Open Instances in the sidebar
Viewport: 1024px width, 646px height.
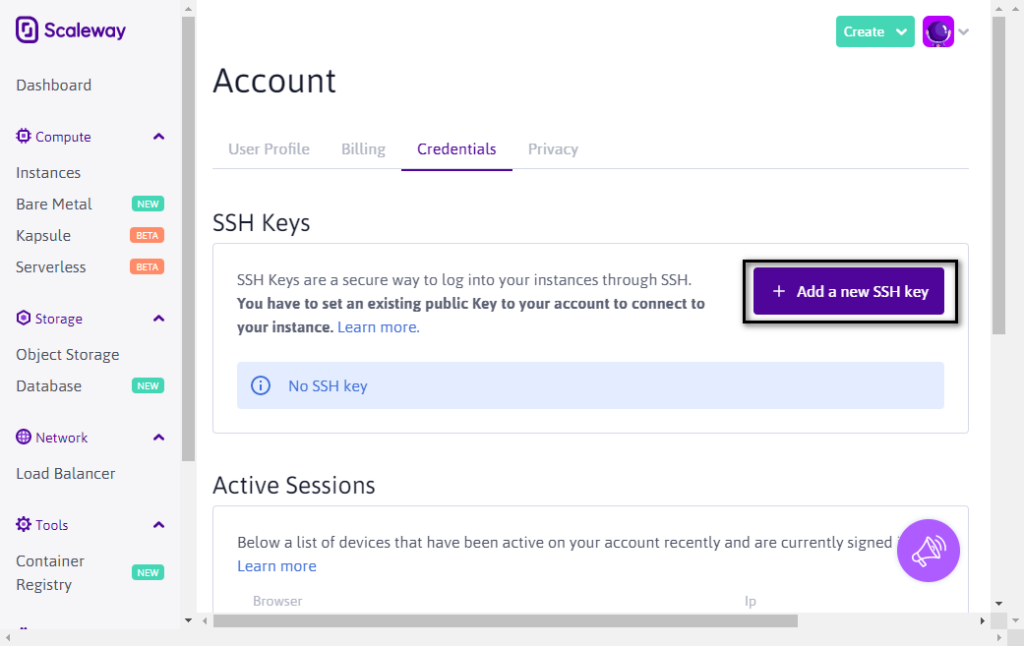48,172
